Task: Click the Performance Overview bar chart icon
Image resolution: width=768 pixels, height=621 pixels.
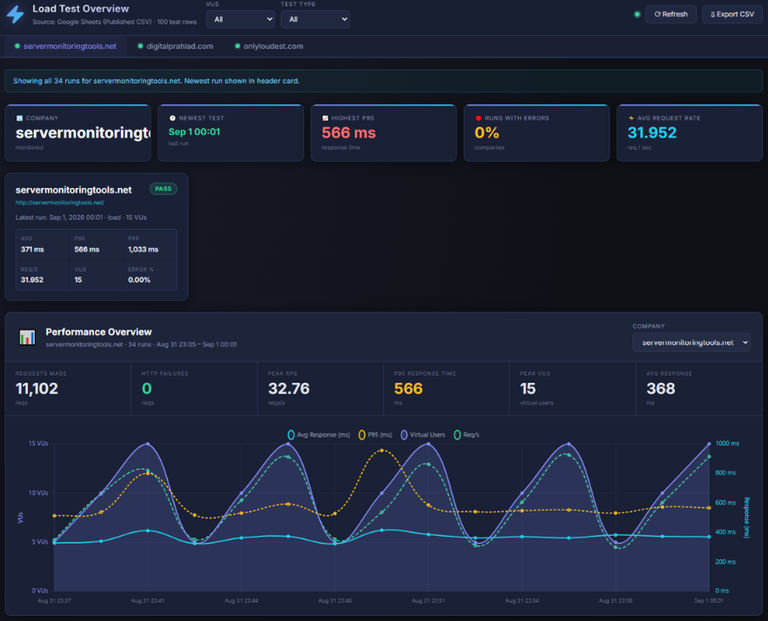Action: pos(27,337)
